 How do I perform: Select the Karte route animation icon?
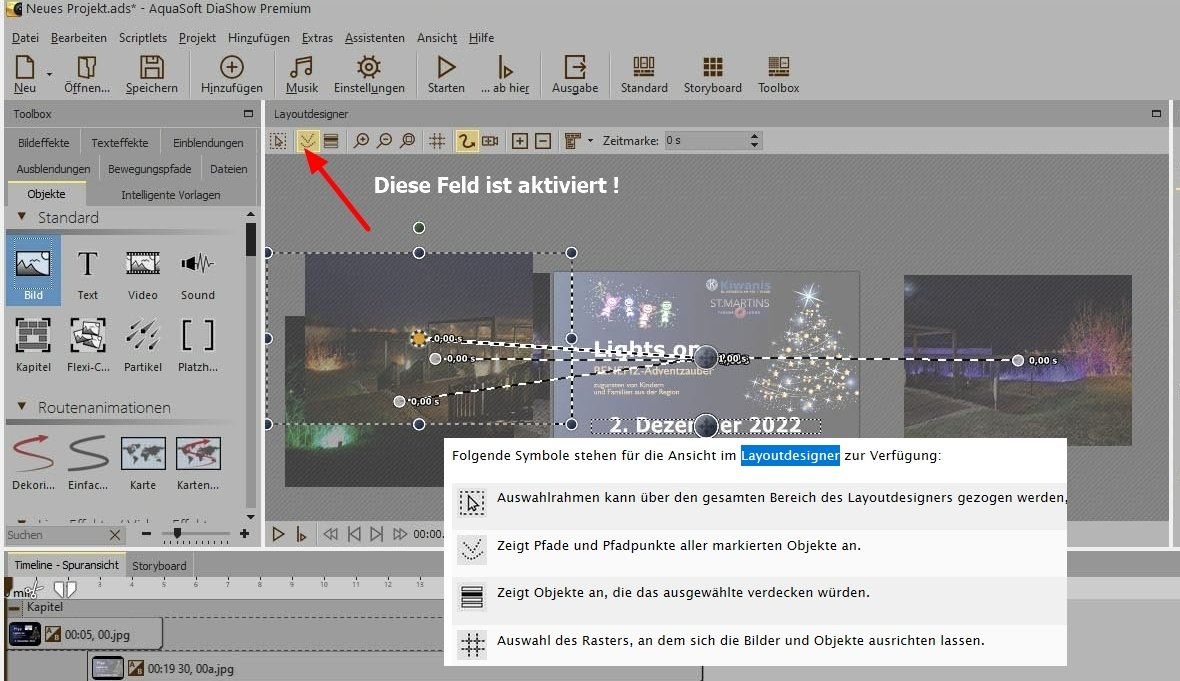click(x=143, y=461)
